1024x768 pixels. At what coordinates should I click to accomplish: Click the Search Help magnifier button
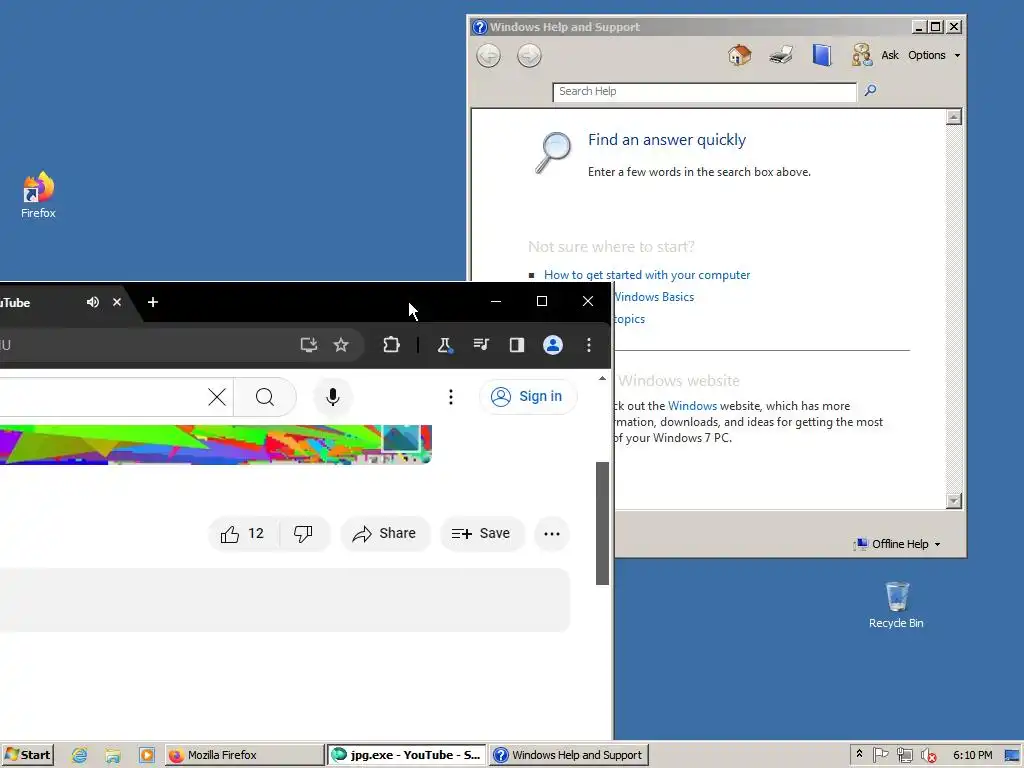870,91
